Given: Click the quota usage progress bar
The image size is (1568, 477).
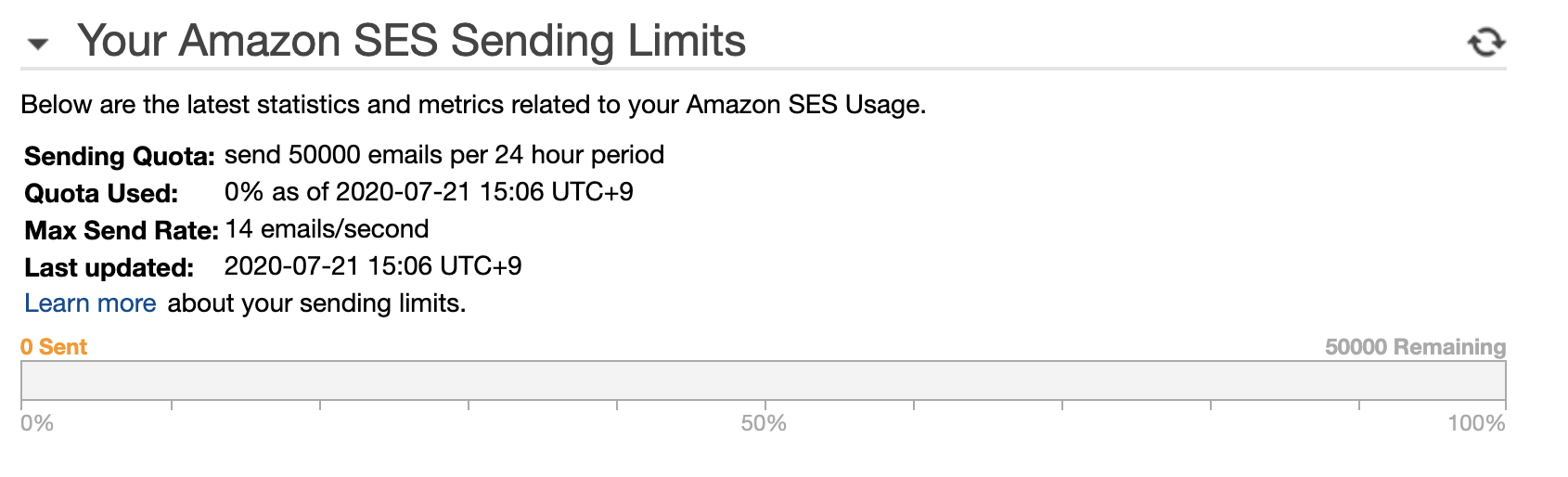Looking at the screenshot, I should (x=763, y=380).
